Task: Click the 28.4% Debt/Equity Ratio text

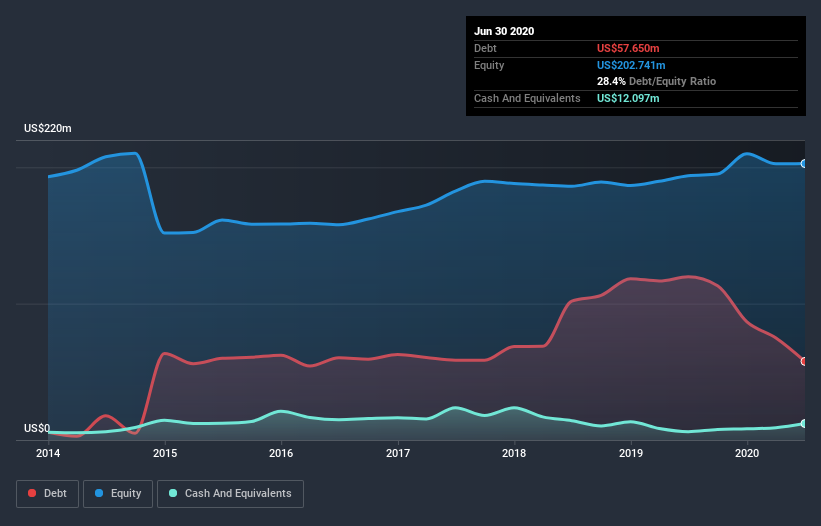Action: [656, 81]
